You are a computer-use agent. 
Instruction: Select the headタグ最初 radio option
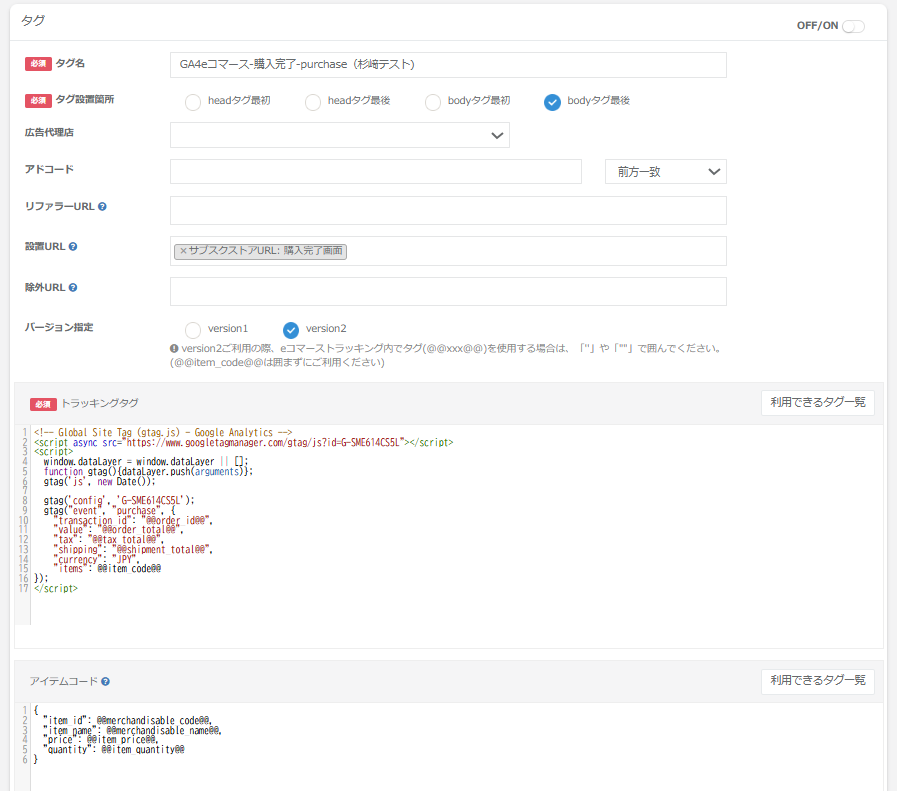tap(193, 102)
